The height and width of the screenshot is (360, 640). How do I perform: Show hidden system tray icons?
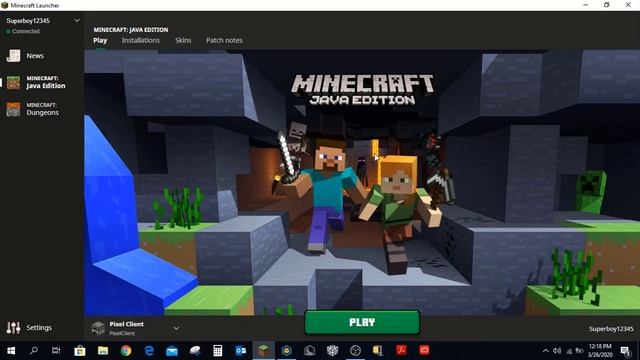tap(545, 351)
